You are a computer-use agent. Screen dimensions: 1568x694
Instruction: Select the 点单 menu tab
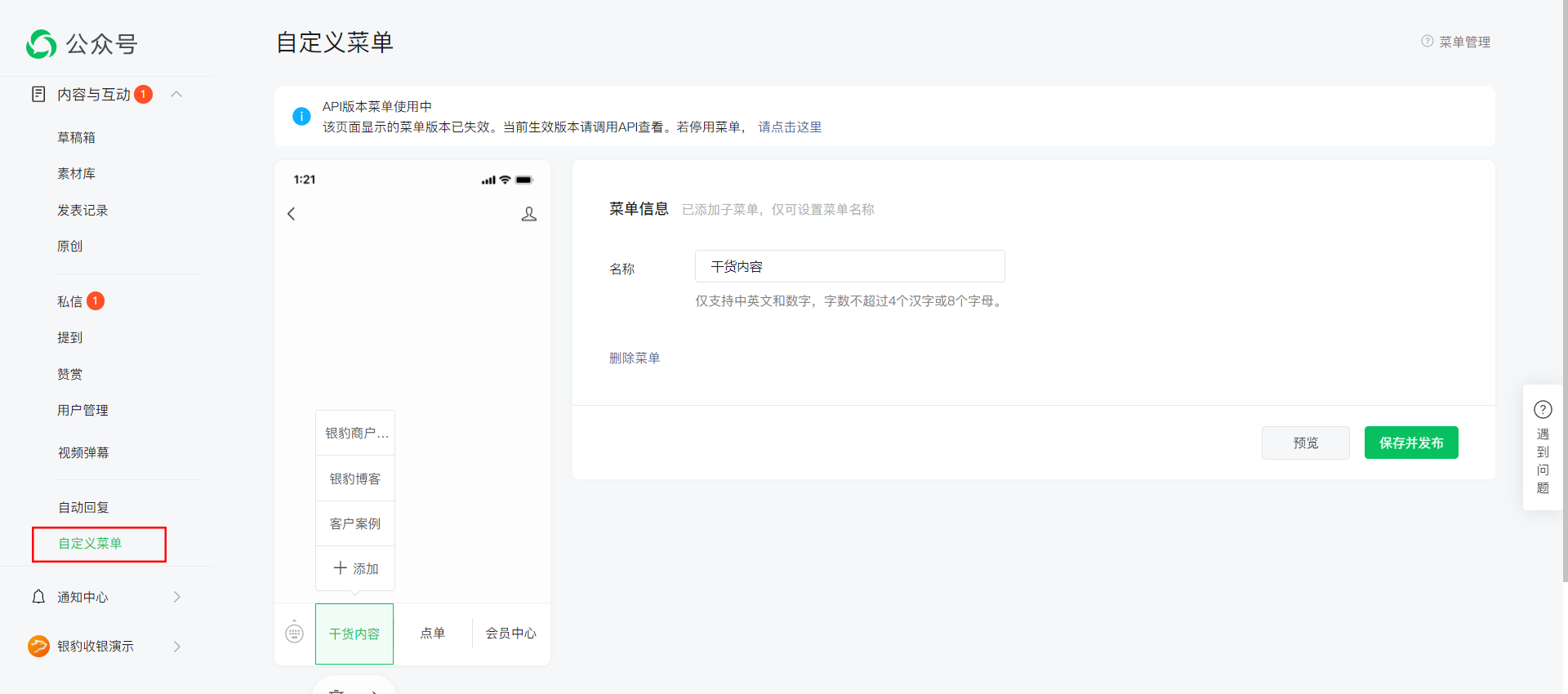433,634
